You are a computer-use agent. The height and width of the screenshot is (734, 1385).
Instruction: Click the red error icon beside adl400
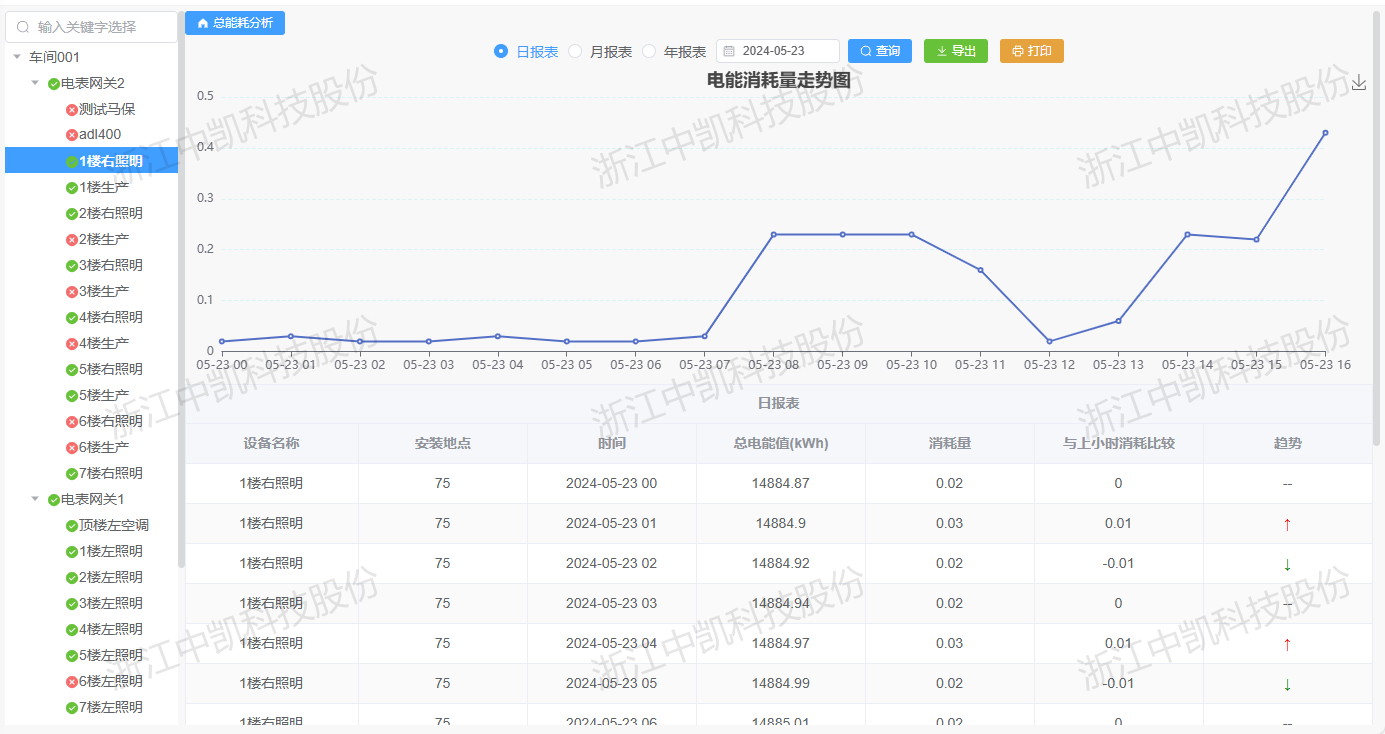[72, 135]
